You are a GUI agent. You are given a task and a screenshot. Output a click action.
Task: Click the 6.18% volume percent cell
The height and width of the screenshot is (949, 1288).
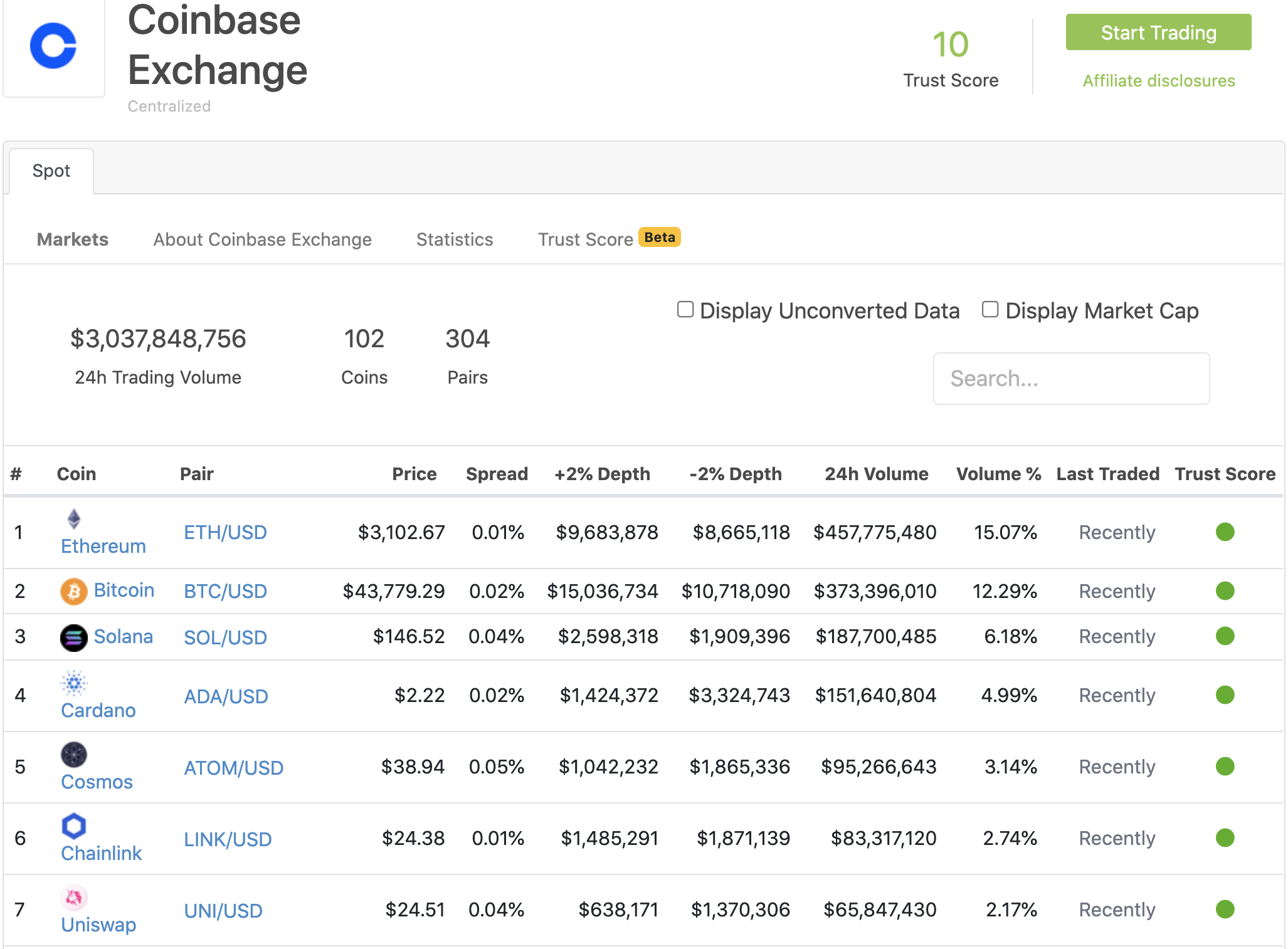[1011, 636]
